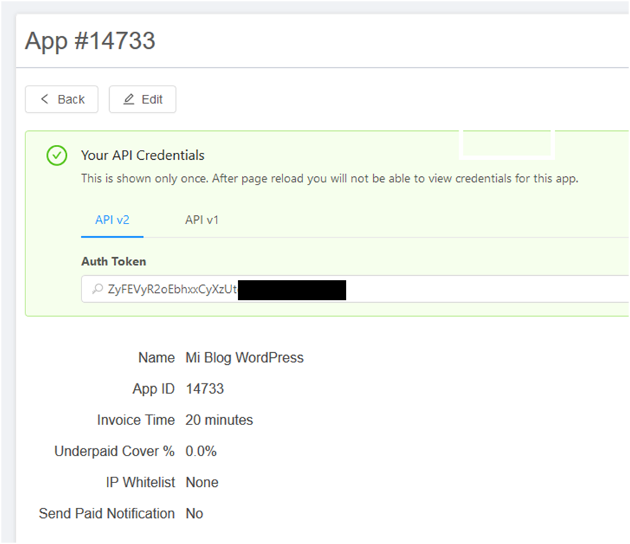Image resolution: width=630 pixels, height=544 pixels.
Task: Click the green checkmark circle icon
Action: pyautogui.click(x=57, y=155)
